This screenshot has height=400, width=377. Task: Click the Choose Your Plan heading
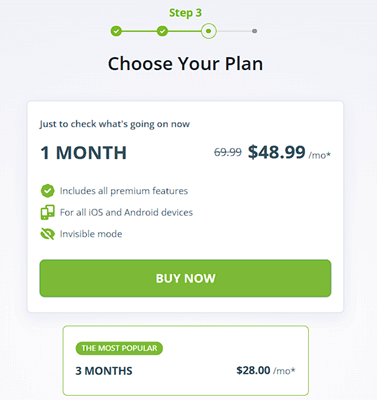[x=185, y=63]
